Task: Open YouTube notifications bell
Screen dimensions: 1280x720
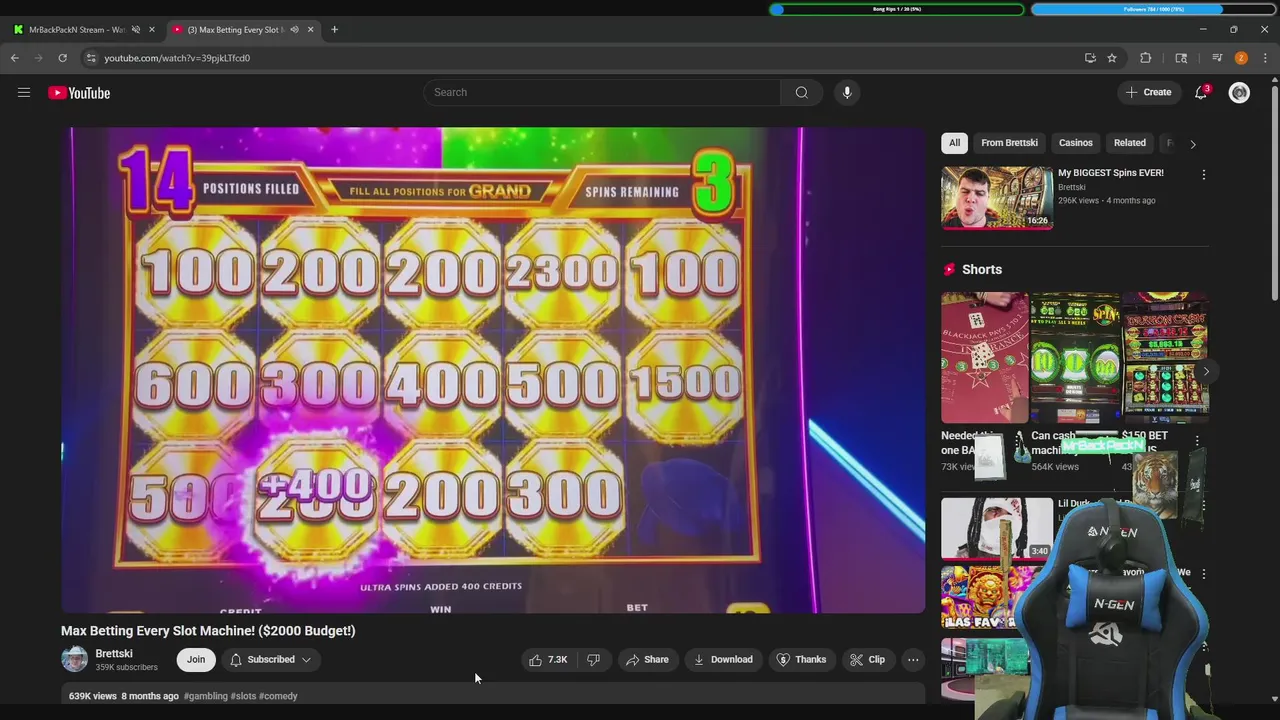Action: (x=1201, y=92)
